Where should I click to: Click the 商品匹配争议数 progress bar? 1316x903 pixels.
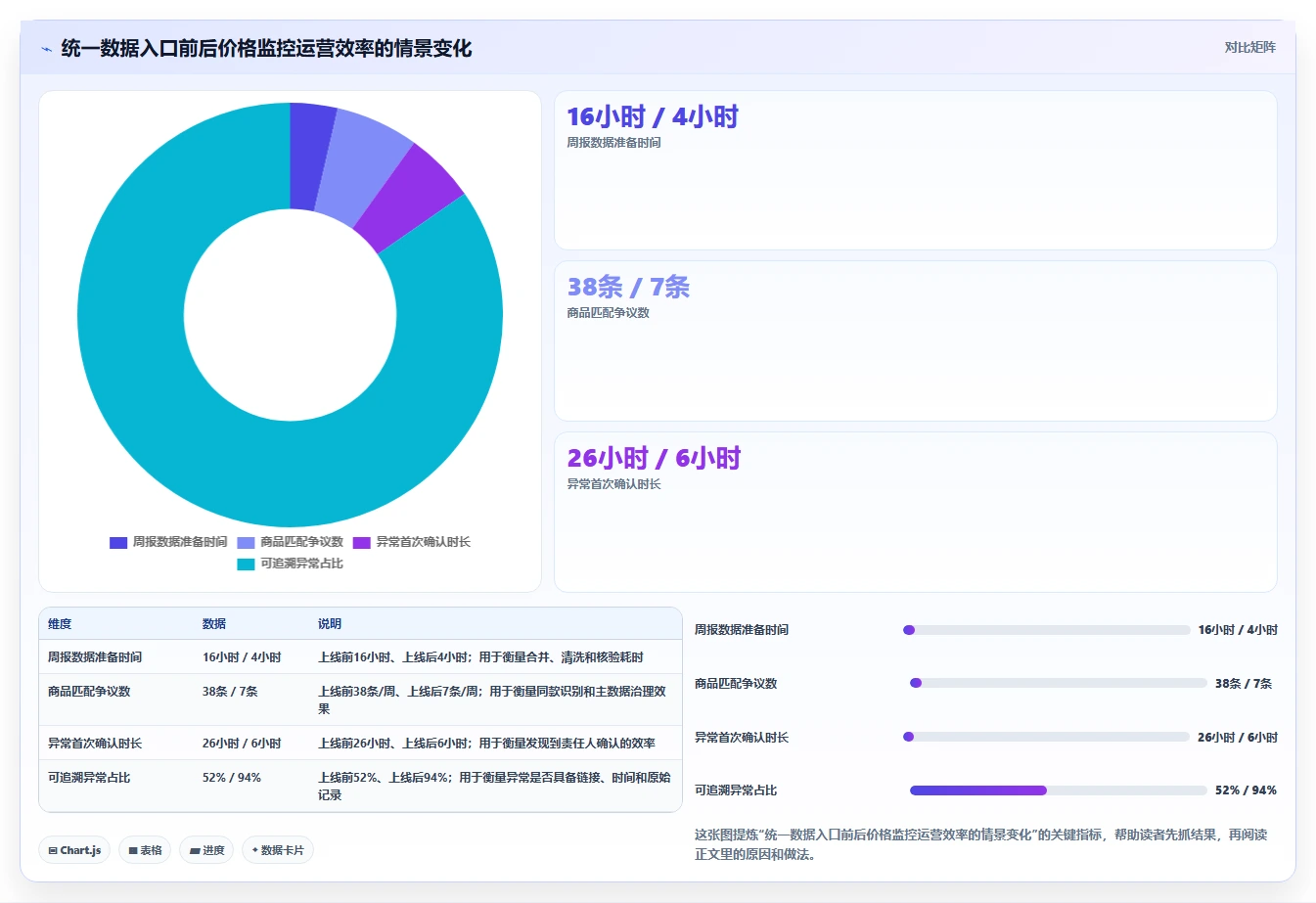pos(1058,683)
